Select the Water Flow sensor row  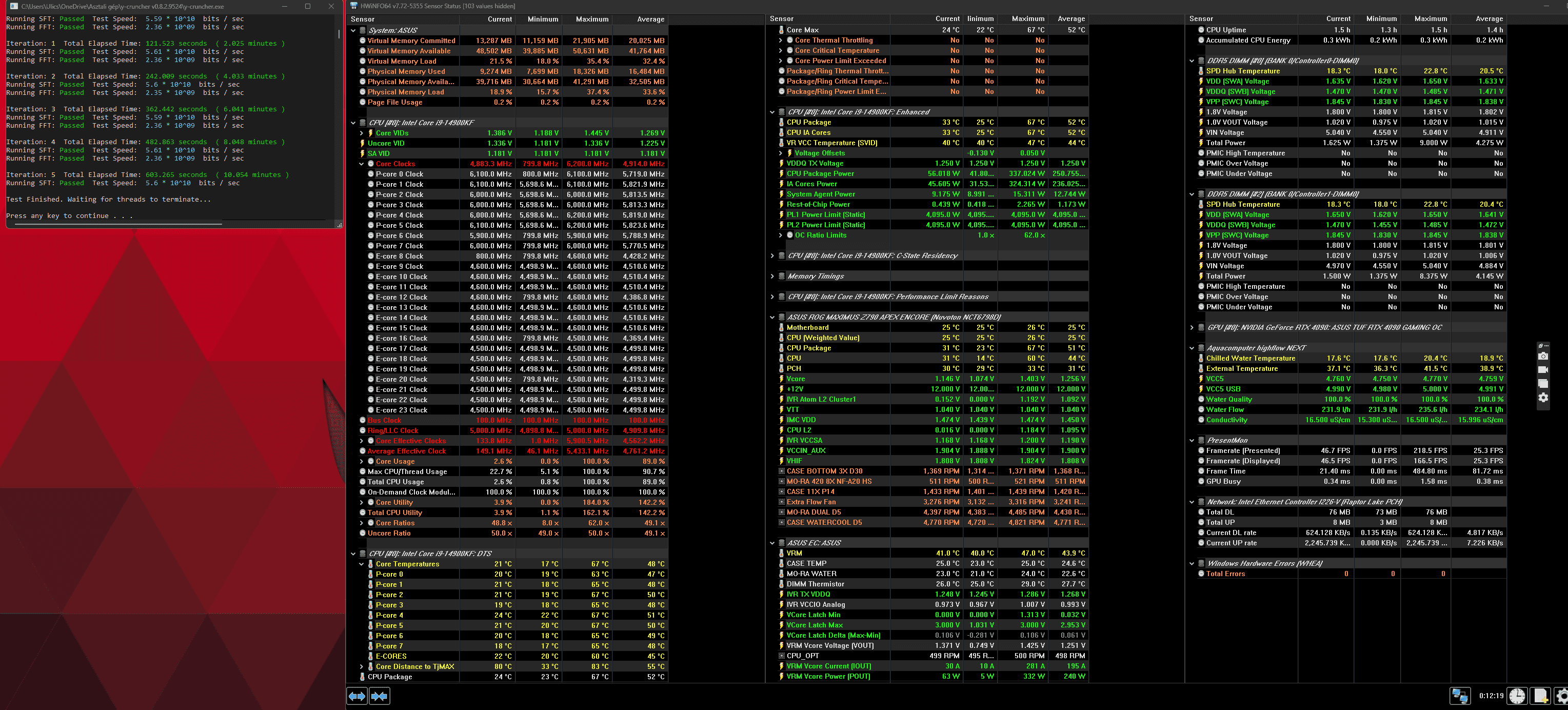coord(1225,410)
